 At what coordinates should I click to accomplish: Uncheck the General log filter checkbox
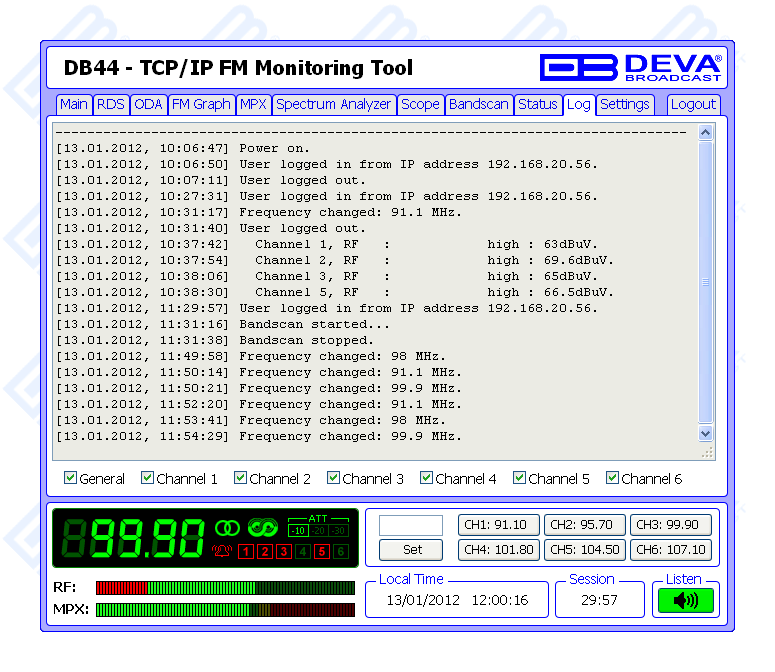[70, 478]
